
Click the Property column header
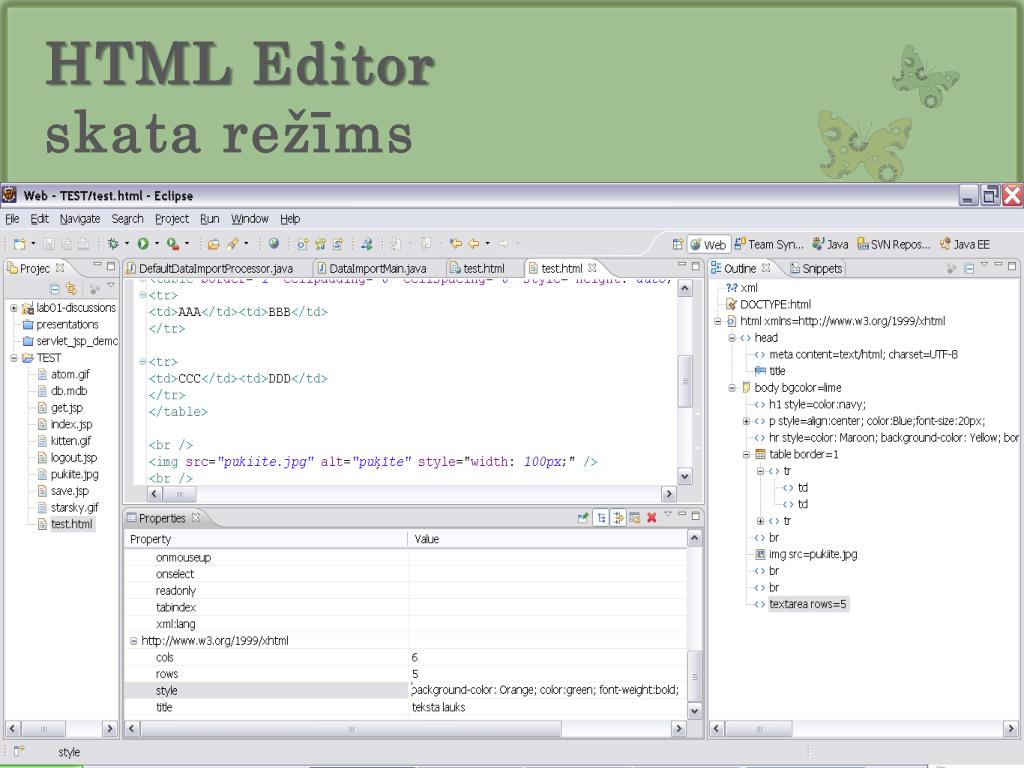point(265,539)
